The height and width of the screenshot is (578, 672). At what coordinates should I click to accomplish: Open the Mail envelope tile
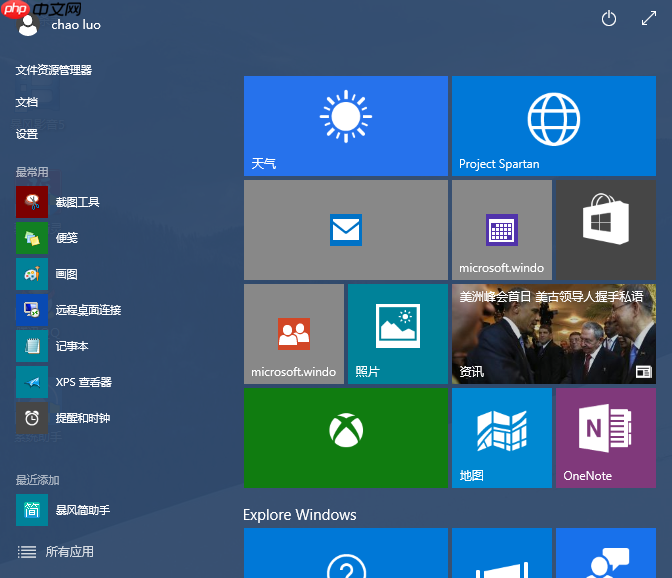[x=346, y=230]
